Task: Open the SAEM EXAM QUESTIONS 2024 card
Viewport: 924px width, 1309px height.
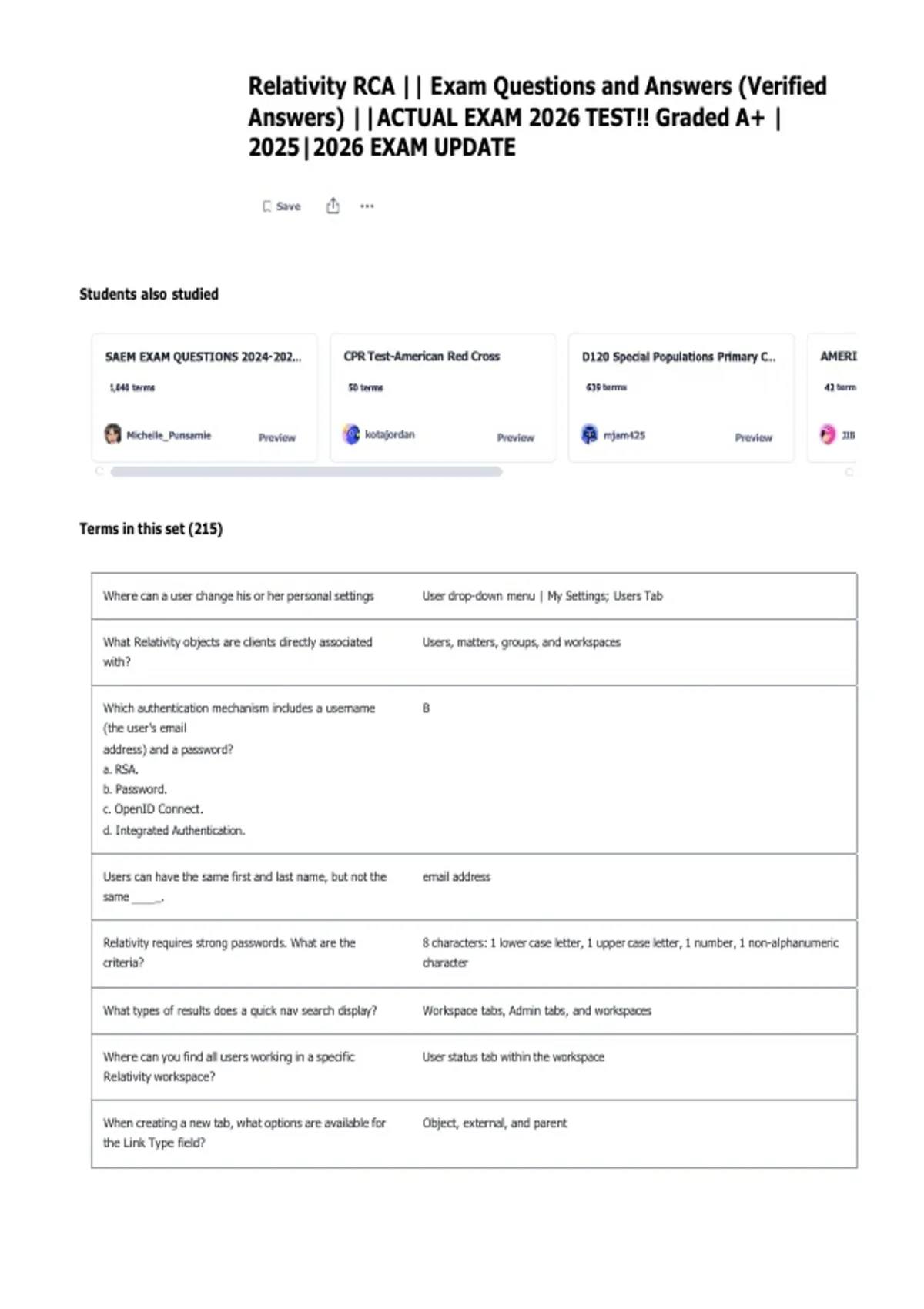Action: point(204,397)
